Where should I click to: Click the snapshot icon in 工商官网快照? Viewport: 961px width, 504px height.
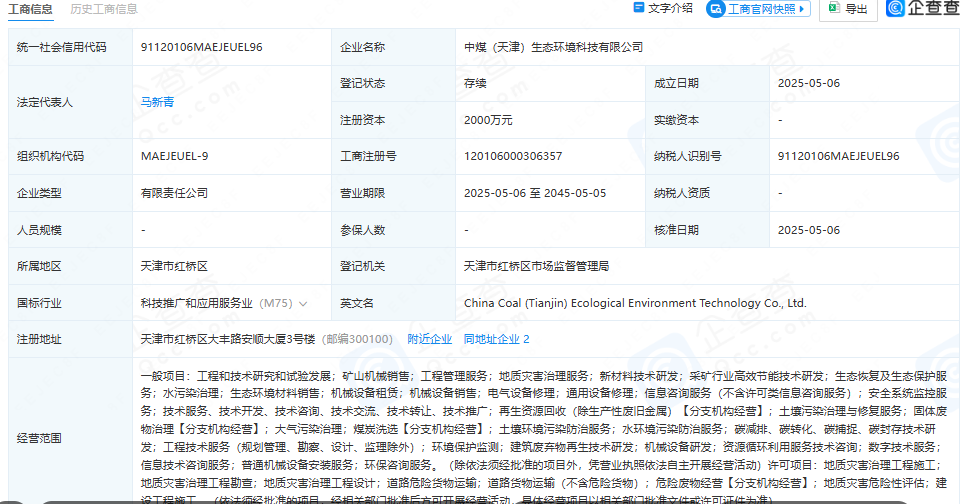click(716, 9)
